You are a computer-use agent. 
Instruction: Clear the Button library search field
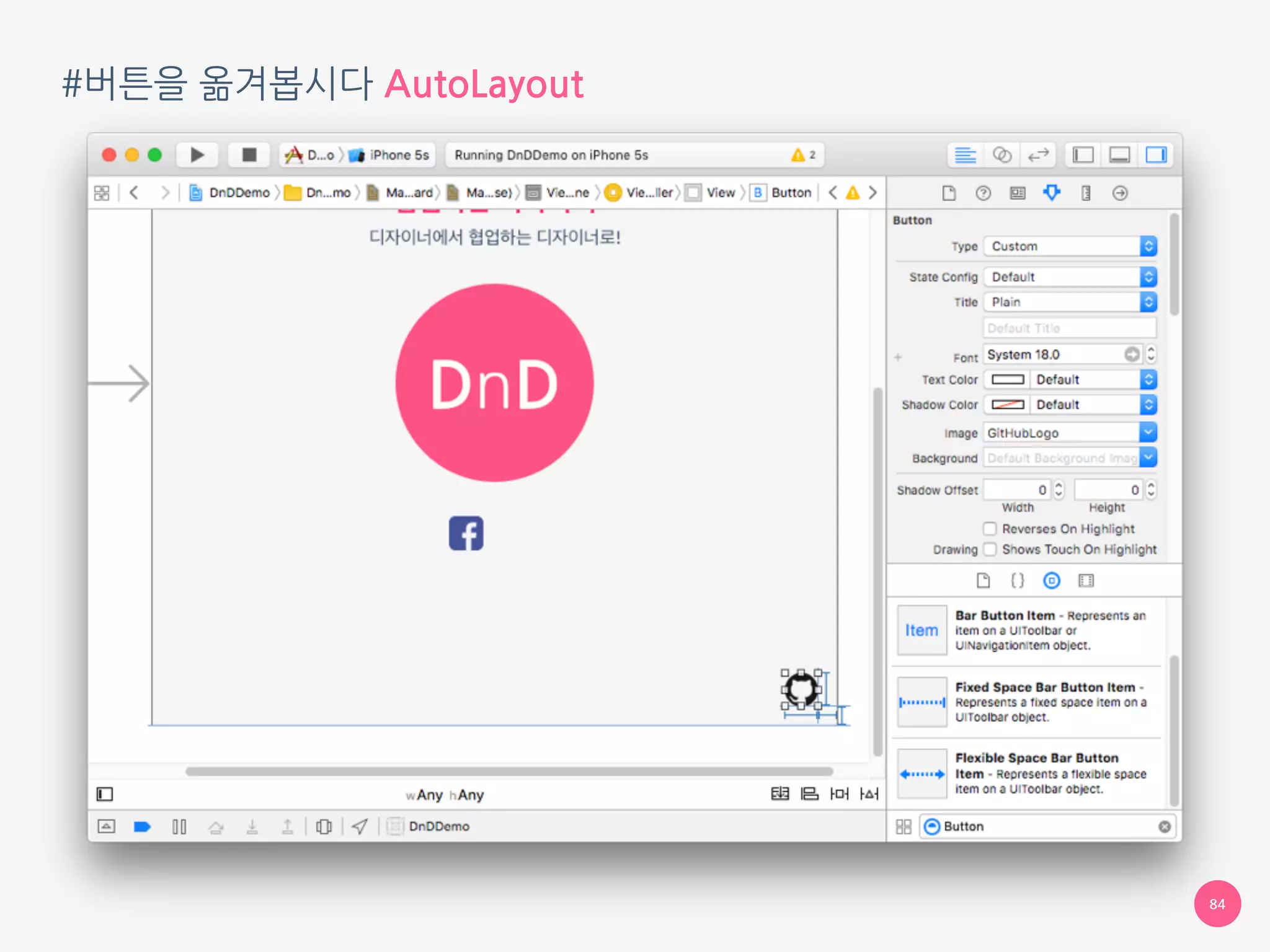pos(1165,827)
